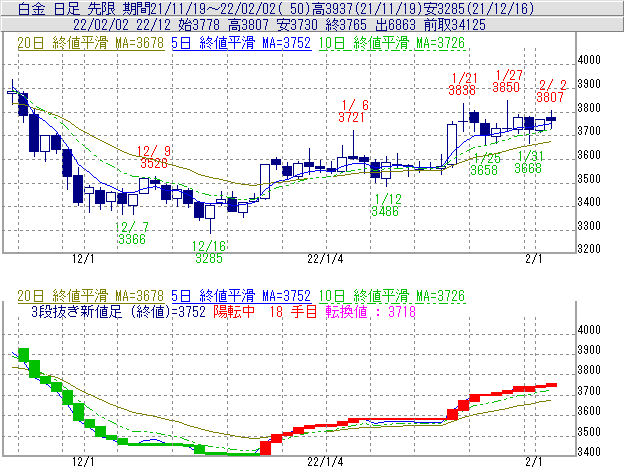Click the 転換値：3718 text
This screenshot has width=624, height=475.
[x=370, y=312]
